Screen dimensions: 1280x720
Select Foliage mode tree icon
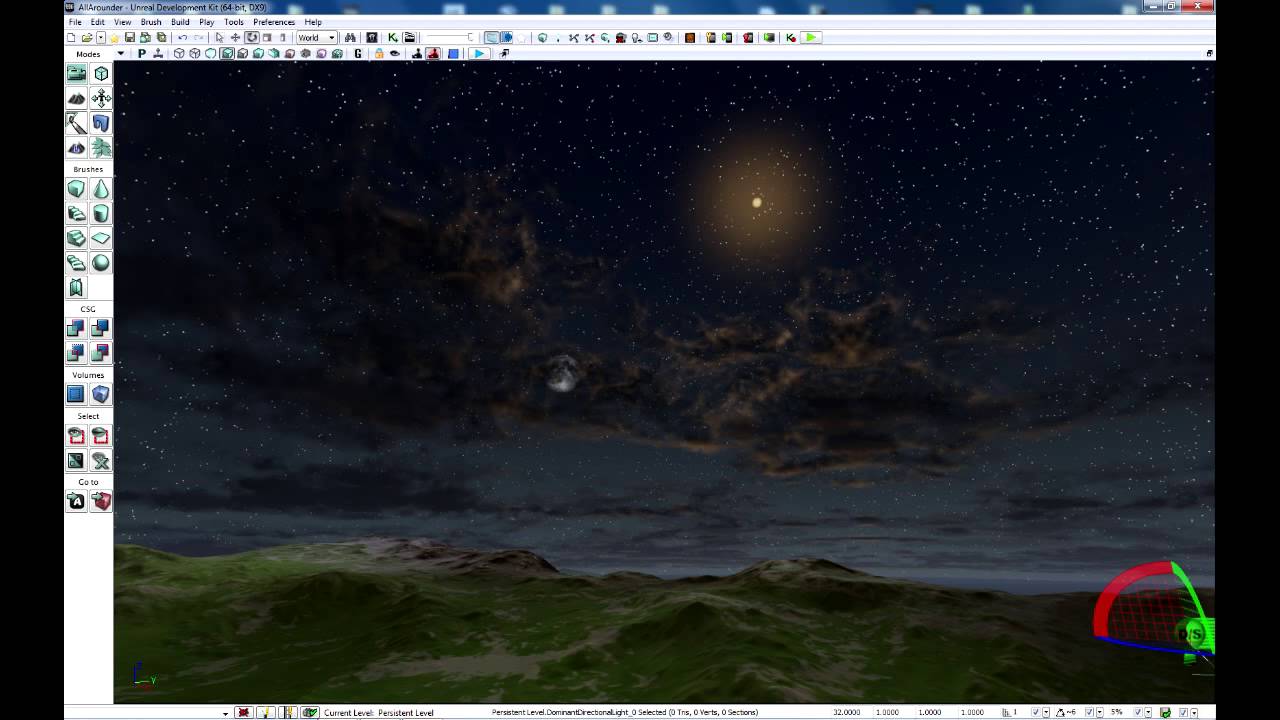(101, 148)
